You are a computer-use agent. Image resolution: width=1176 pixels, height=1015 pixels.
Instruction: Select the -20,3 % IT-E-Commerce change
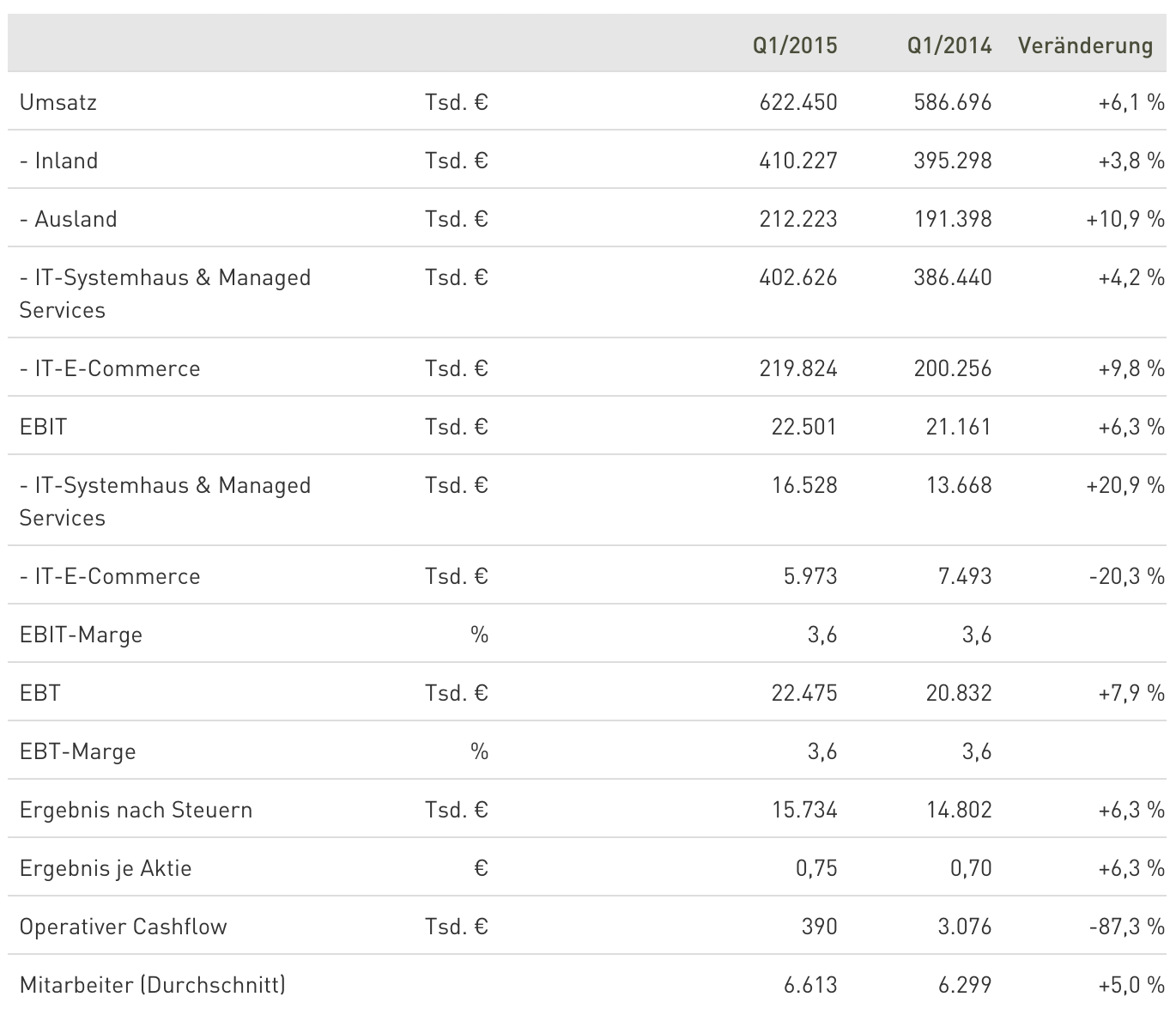pos(1126,577)
